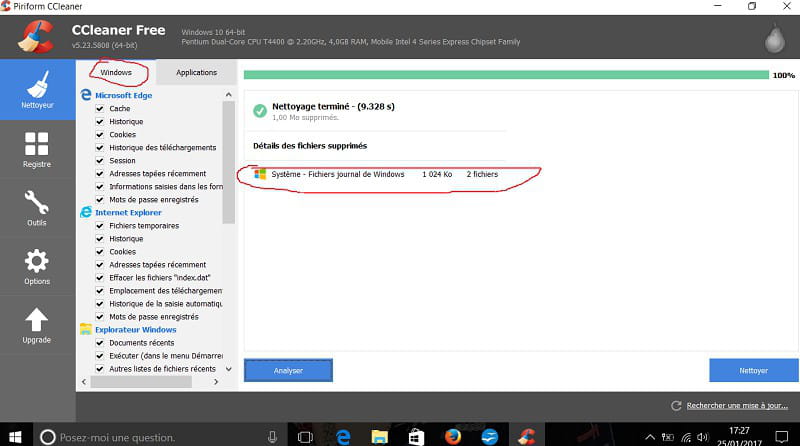The image size is (800, 446).
Task: Open File Explorer from taskbar
Action: point(379,437)
